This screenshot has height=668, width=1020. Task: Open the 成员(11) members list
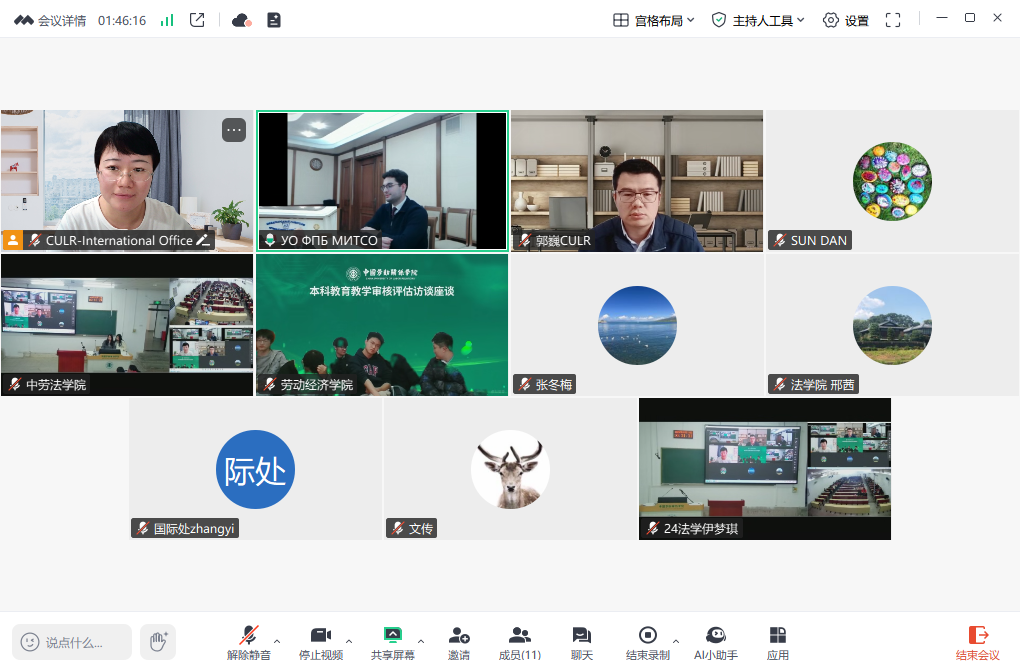[519, 642]
